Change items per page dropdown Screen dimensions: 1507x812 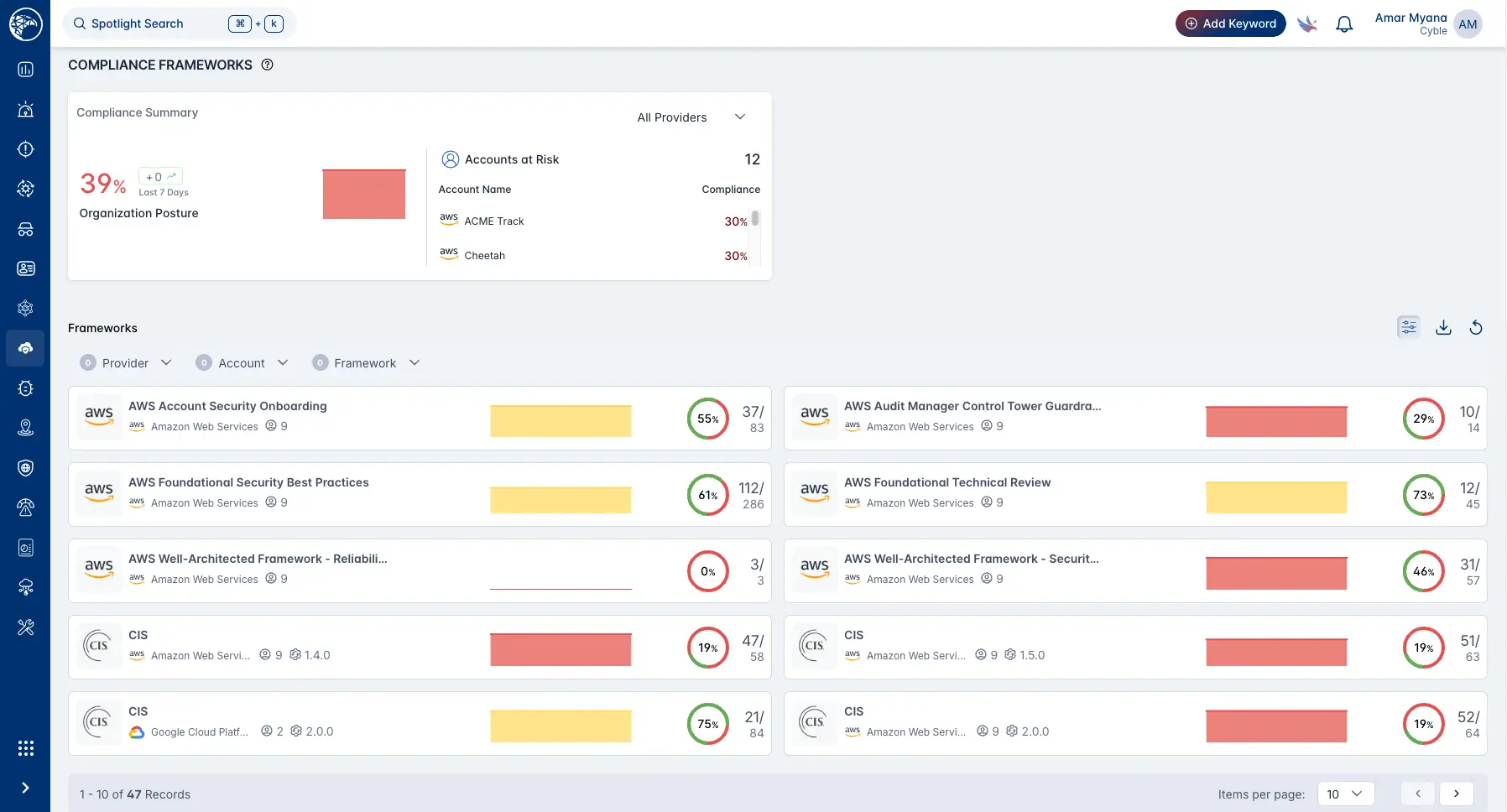[1345, 794]
